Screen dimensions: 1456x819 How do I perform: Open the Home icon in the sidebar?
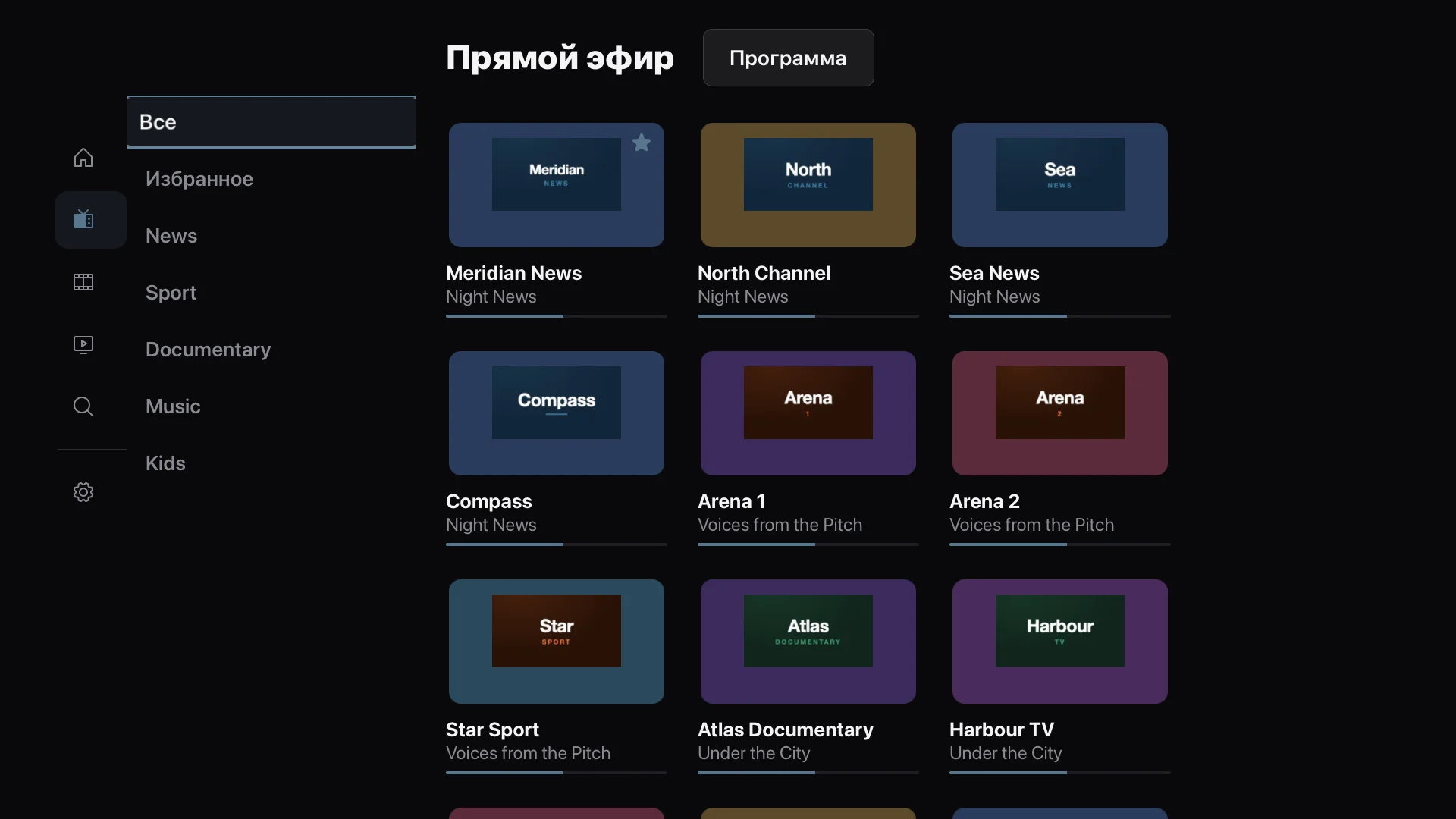(83, 158)
